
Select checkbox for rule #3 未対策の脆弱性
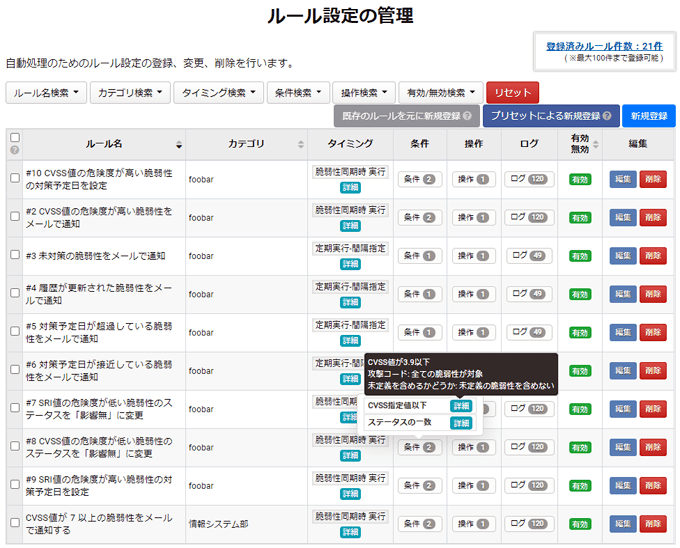pos(14,256)
